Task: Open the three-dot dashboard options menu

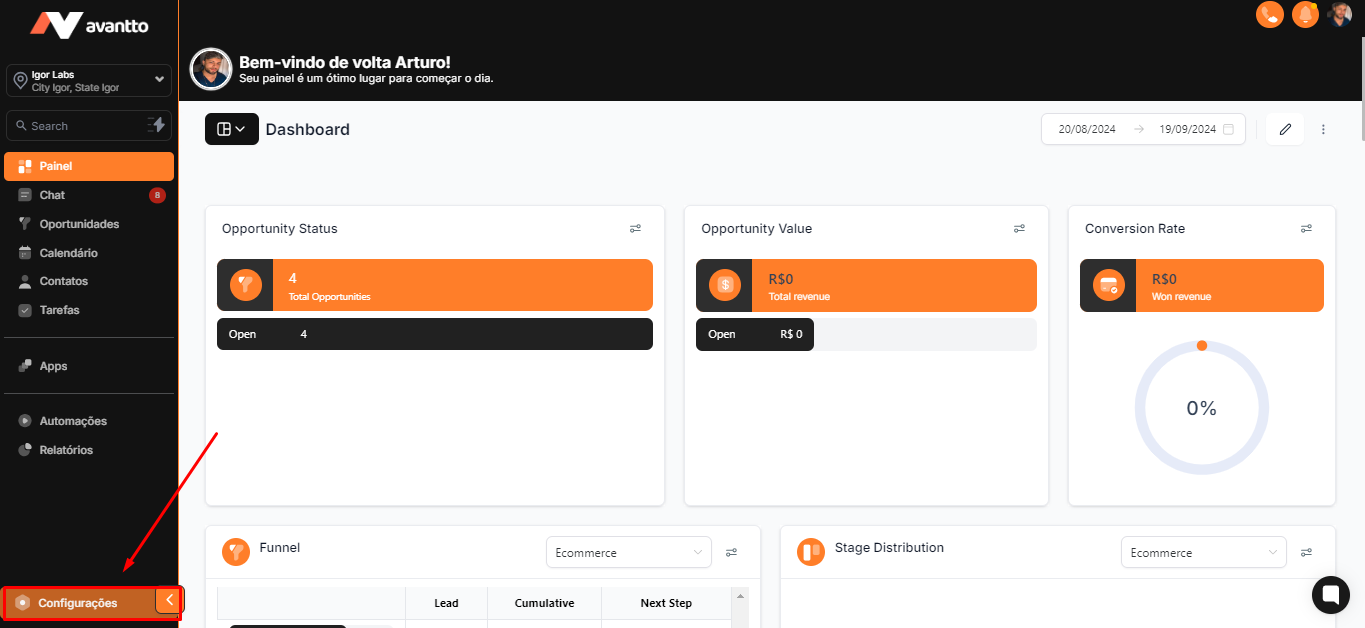Action: [1323, 129]
